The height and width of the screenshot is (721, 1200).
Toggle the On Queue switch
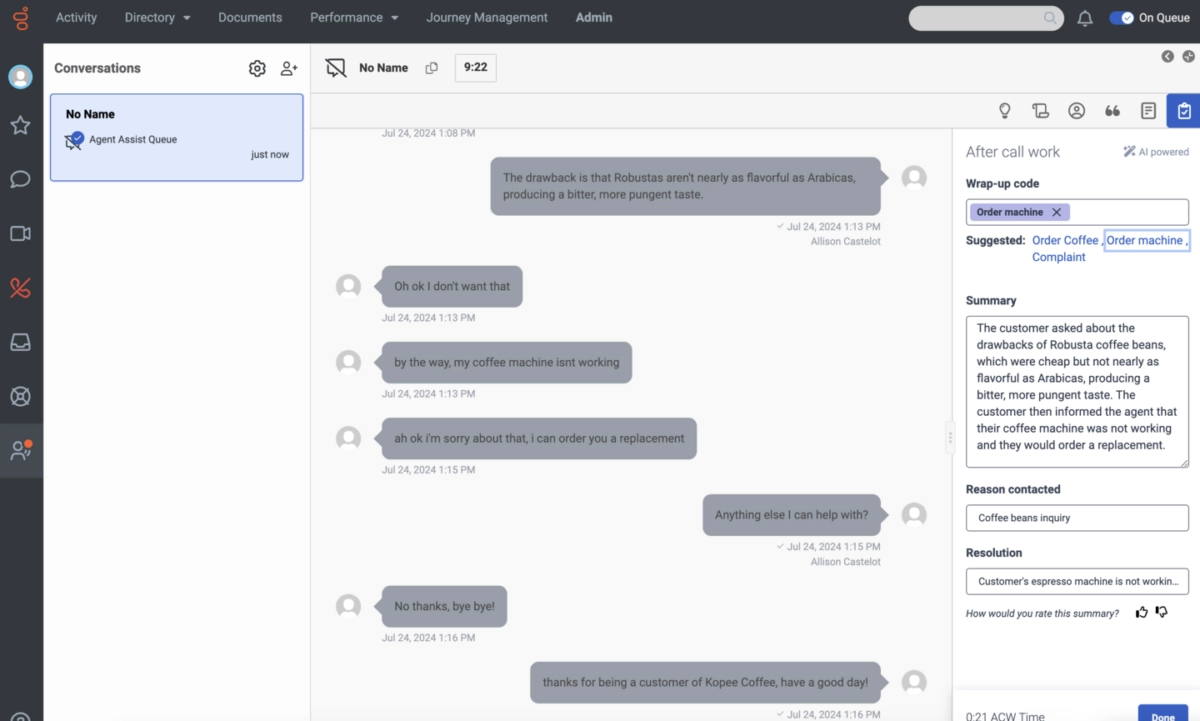pos(1122,18)
